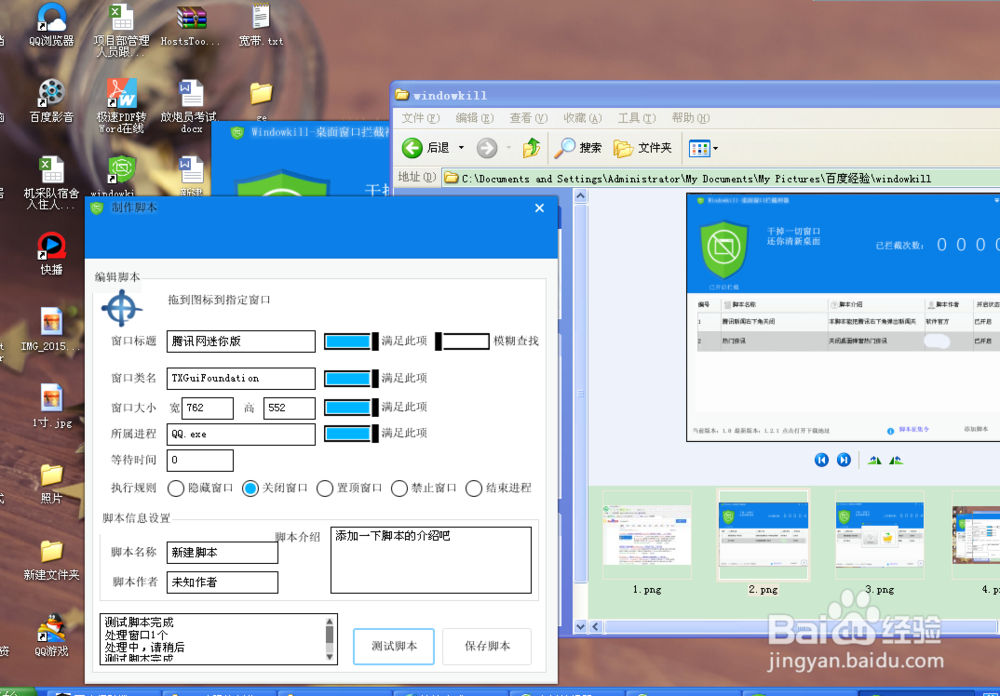Go up one folder level in explorer

531,148
